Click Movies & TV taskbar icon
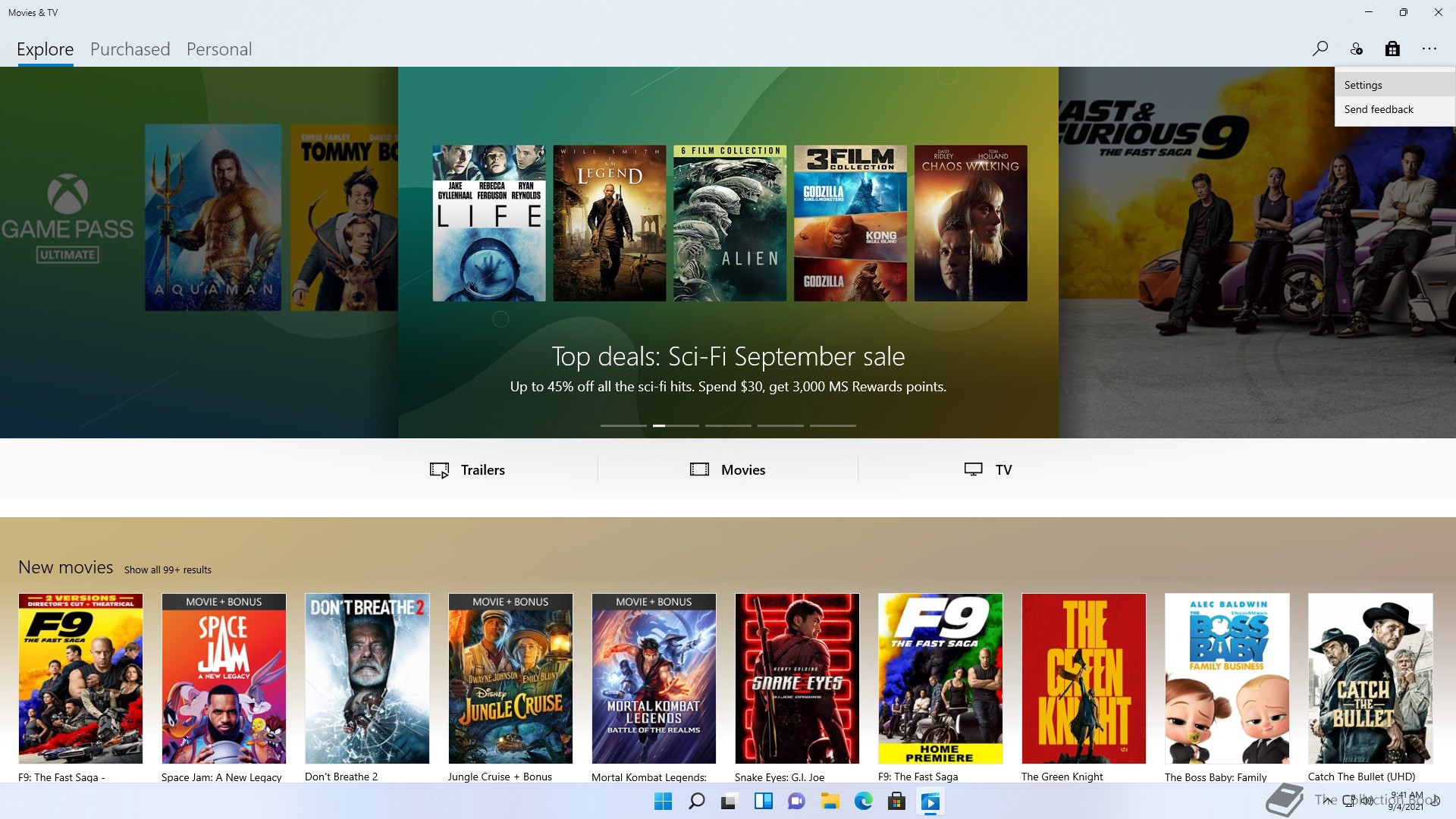The height and width of the screenshot is (819, 1456). 930,802
